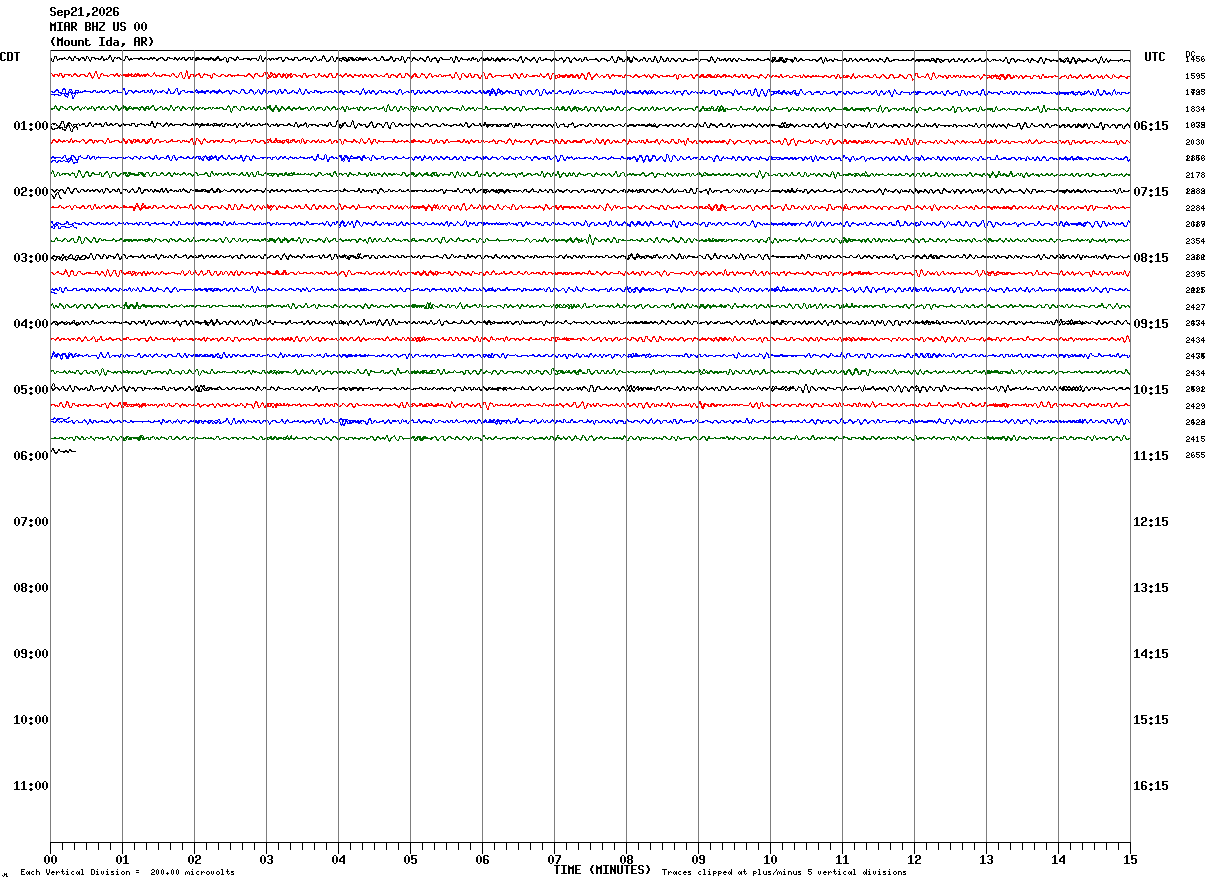Click the short black trace at 06:00
Image resolution: width=1210 pixels, height=886 pixels.
click(x=63, y=452)
